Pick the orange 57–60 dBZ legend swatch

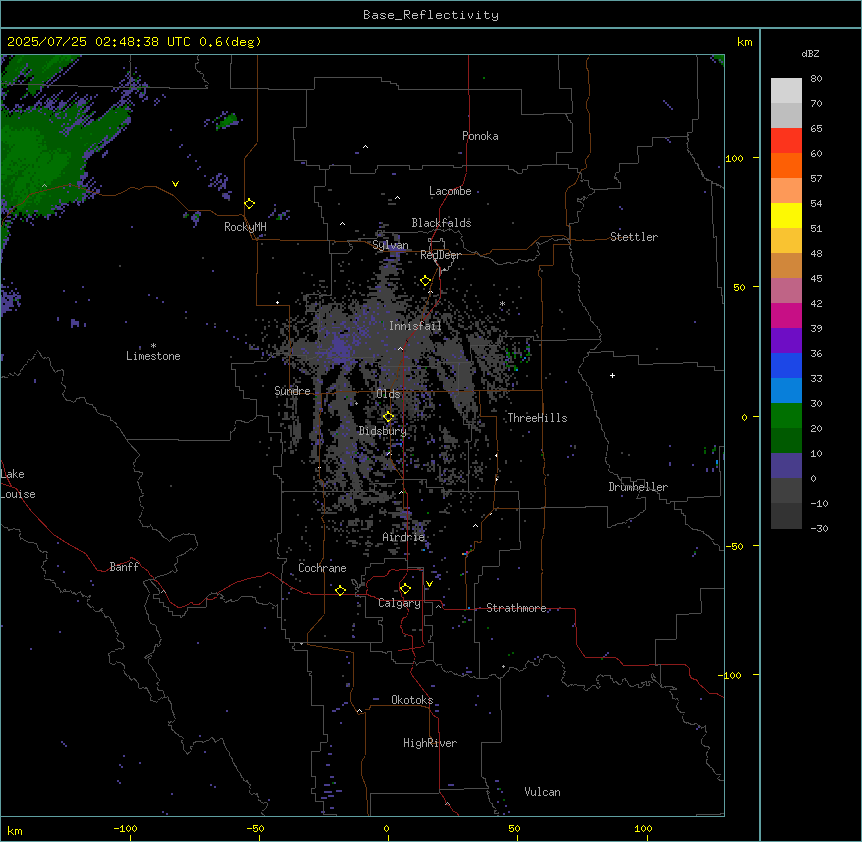point(786,165)
